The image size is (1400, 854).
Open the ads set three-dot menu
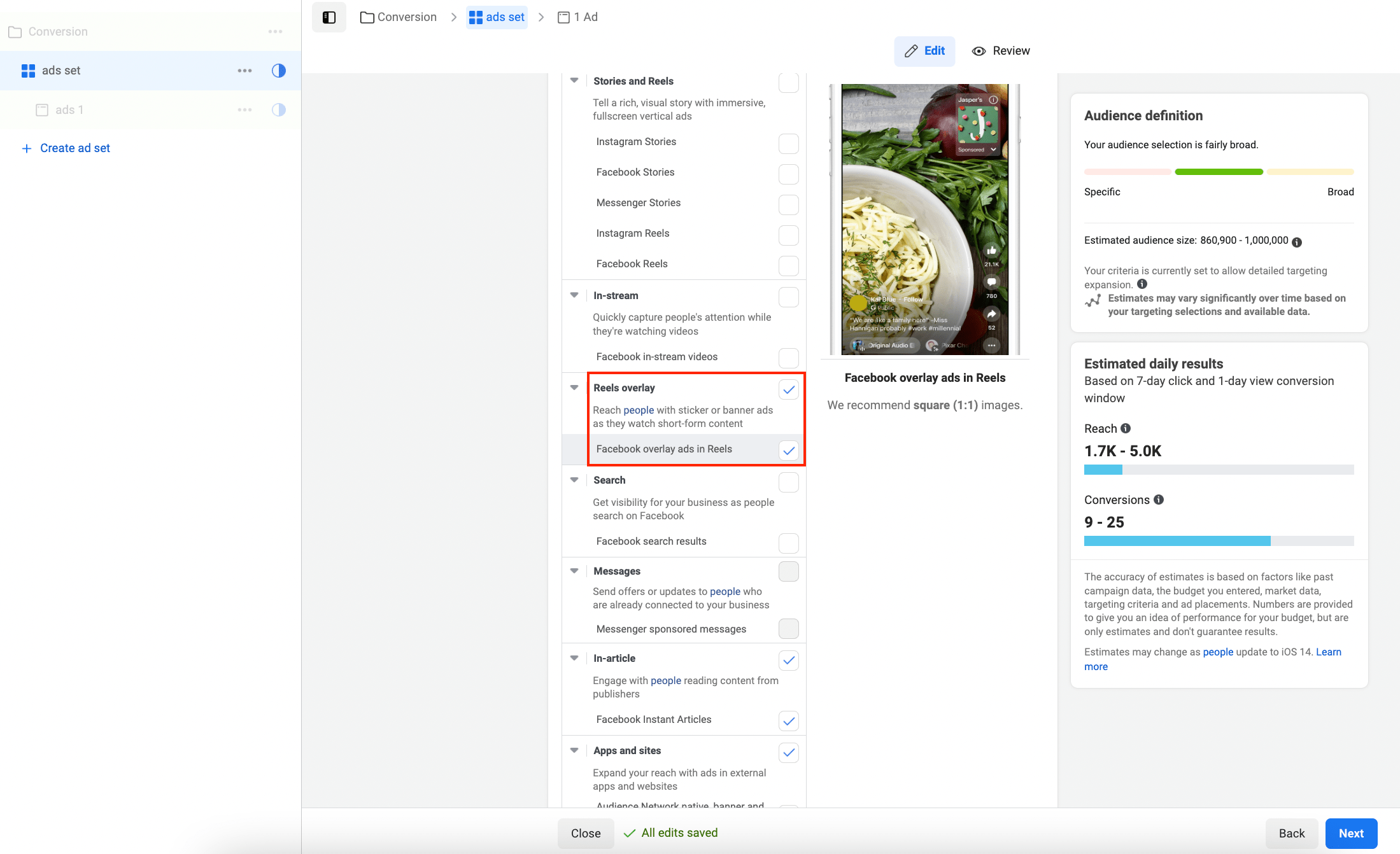click(x=244, y=71)
